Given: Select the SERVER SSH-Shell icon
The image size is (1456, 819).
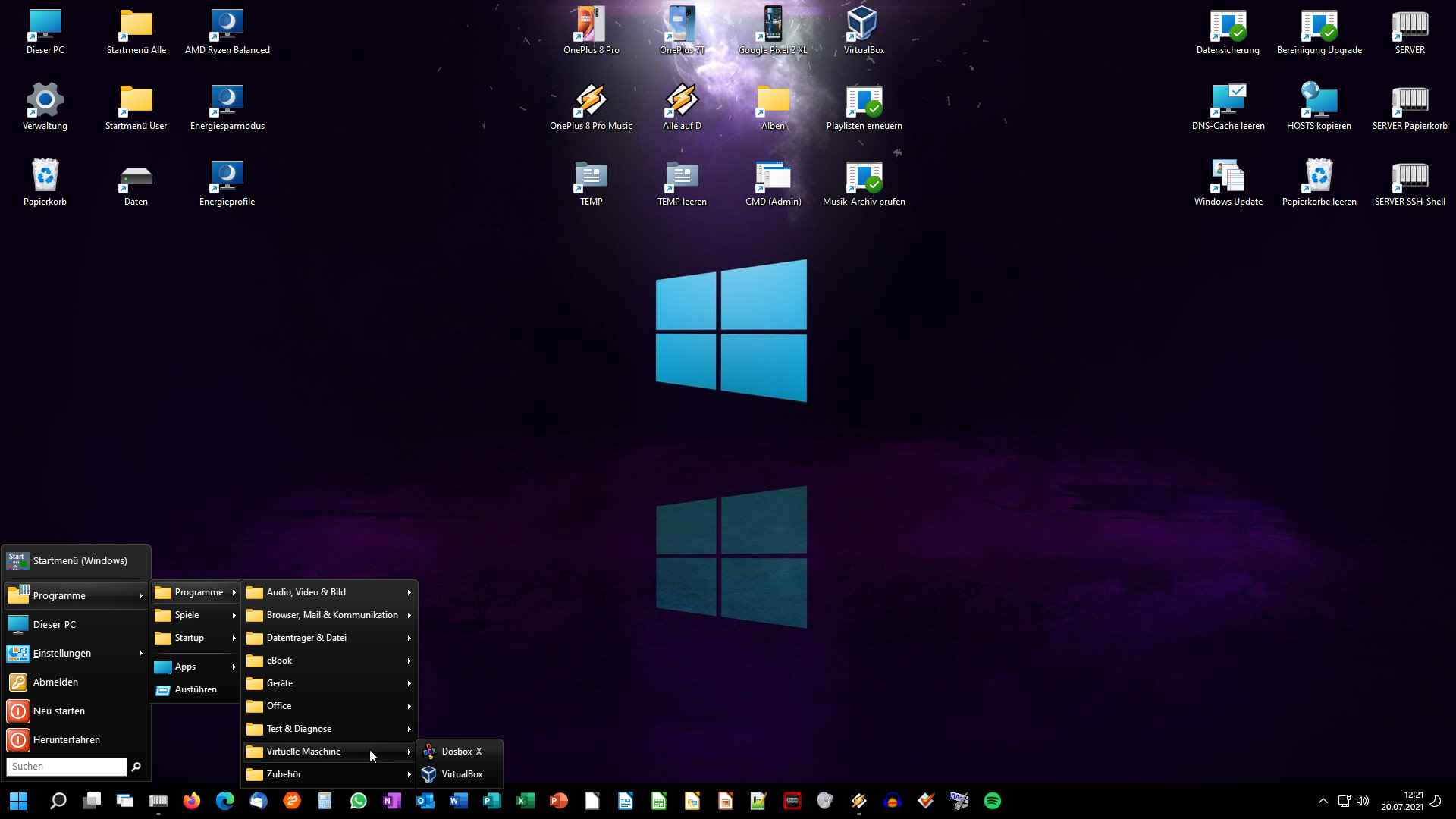Looking at the screenshot, I should point(1410,184).
